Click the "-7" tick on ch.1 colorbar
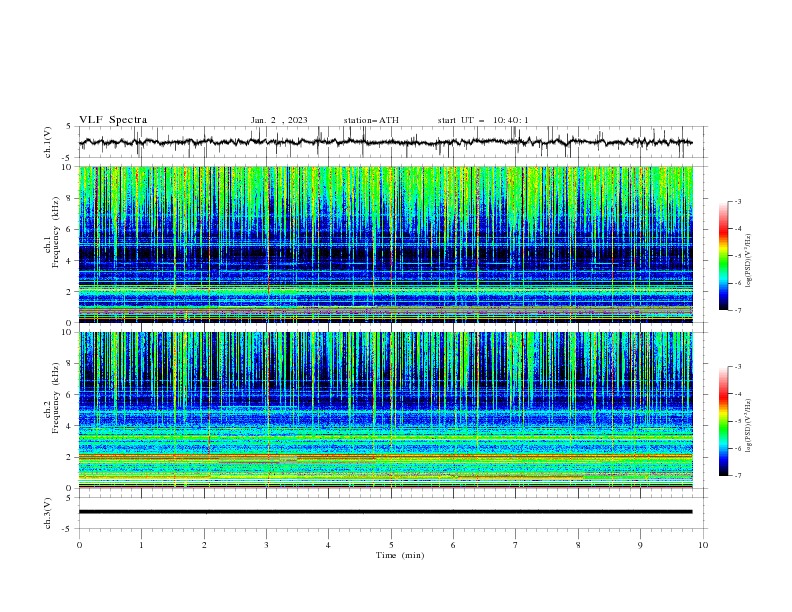The image size is (792, 612). click(738, 310)
